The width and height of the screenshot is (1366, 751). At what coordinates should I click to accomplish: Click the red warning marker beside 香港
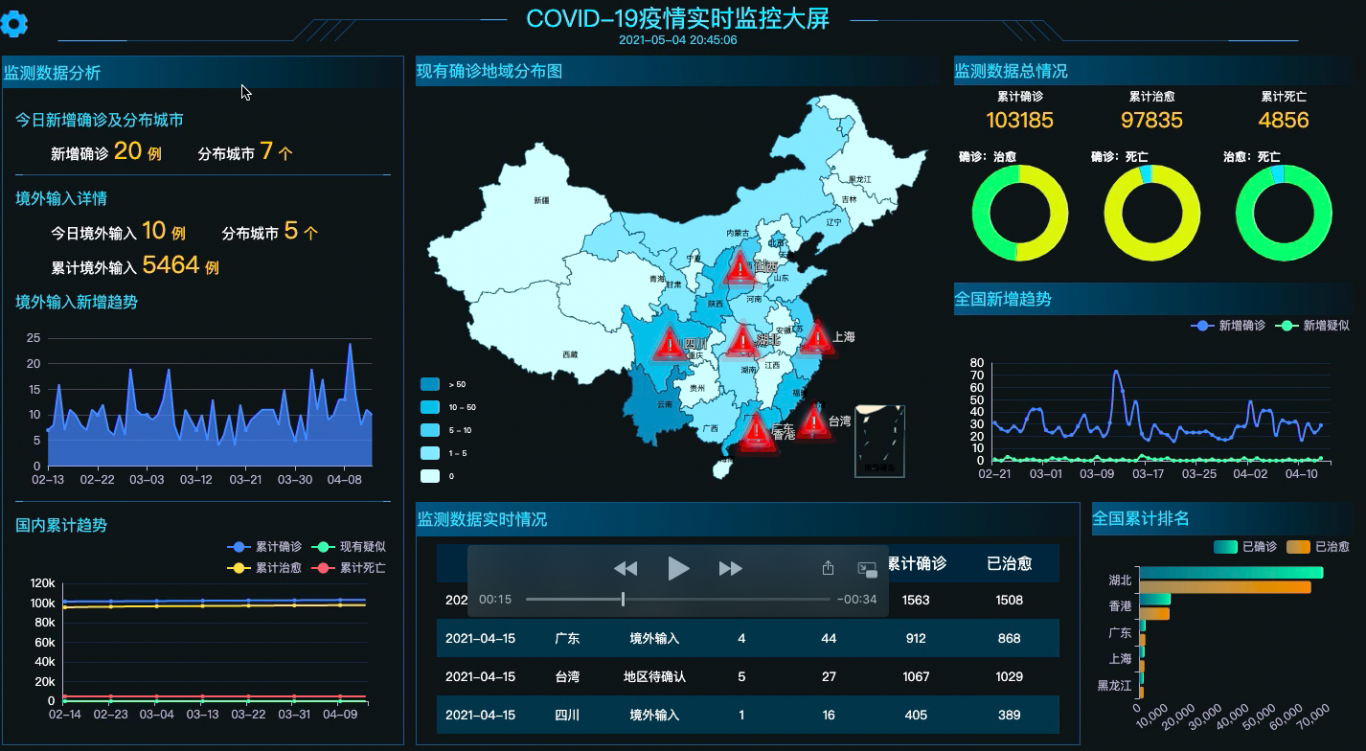tap(756, 434)
